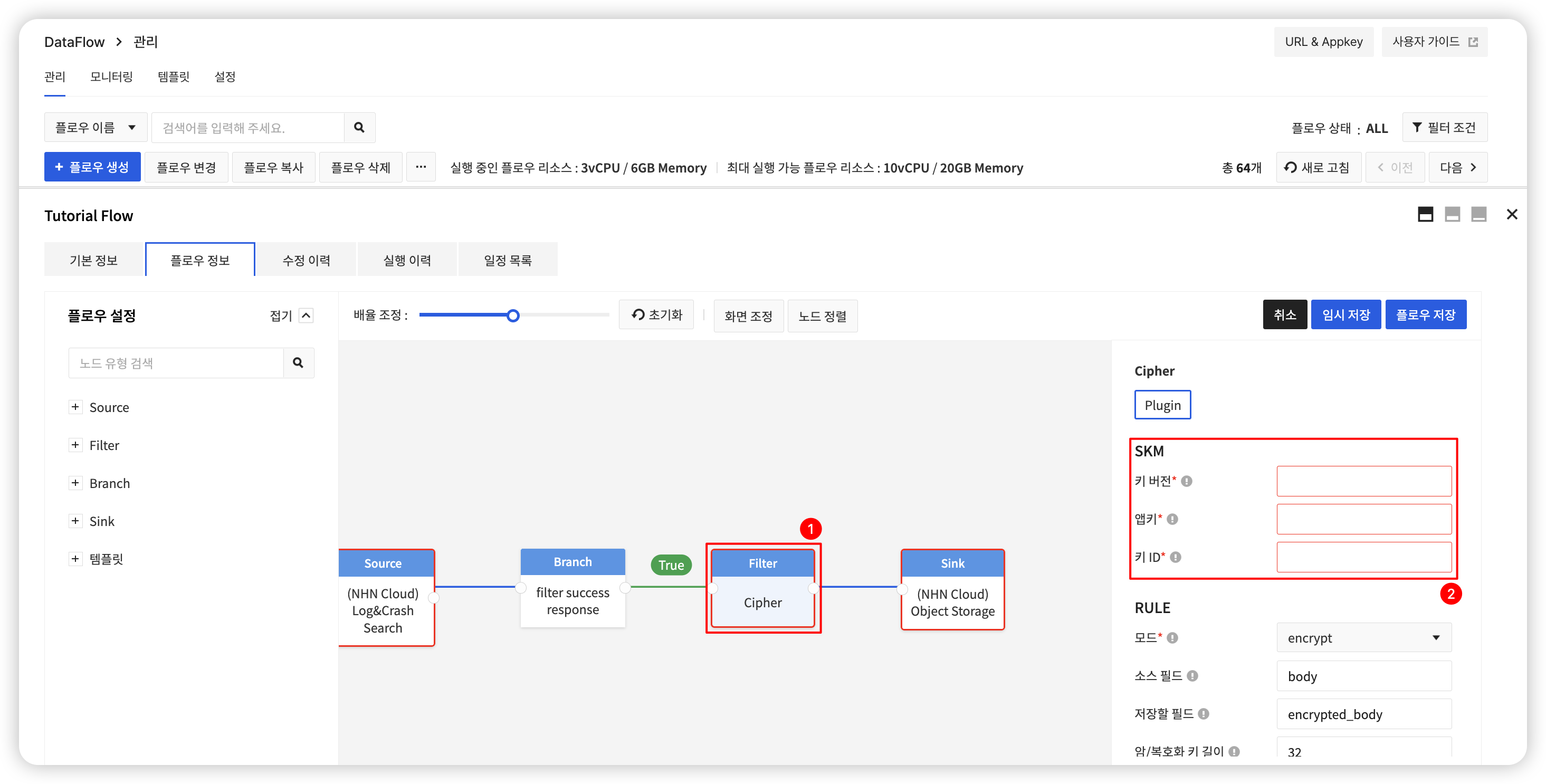Screen dimensions: 1546x784
Task: Open the more actions ellipsis button
Action: (421, 167)
